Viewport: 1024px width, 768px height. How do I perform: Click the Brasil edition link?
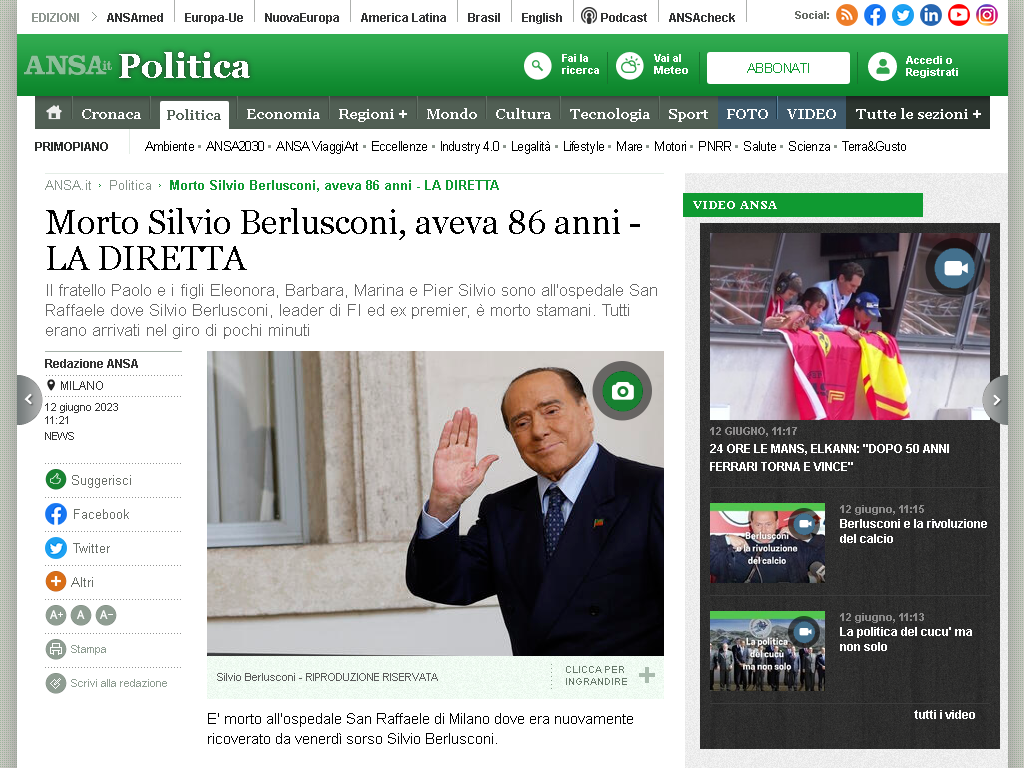(x=483, y=18)
